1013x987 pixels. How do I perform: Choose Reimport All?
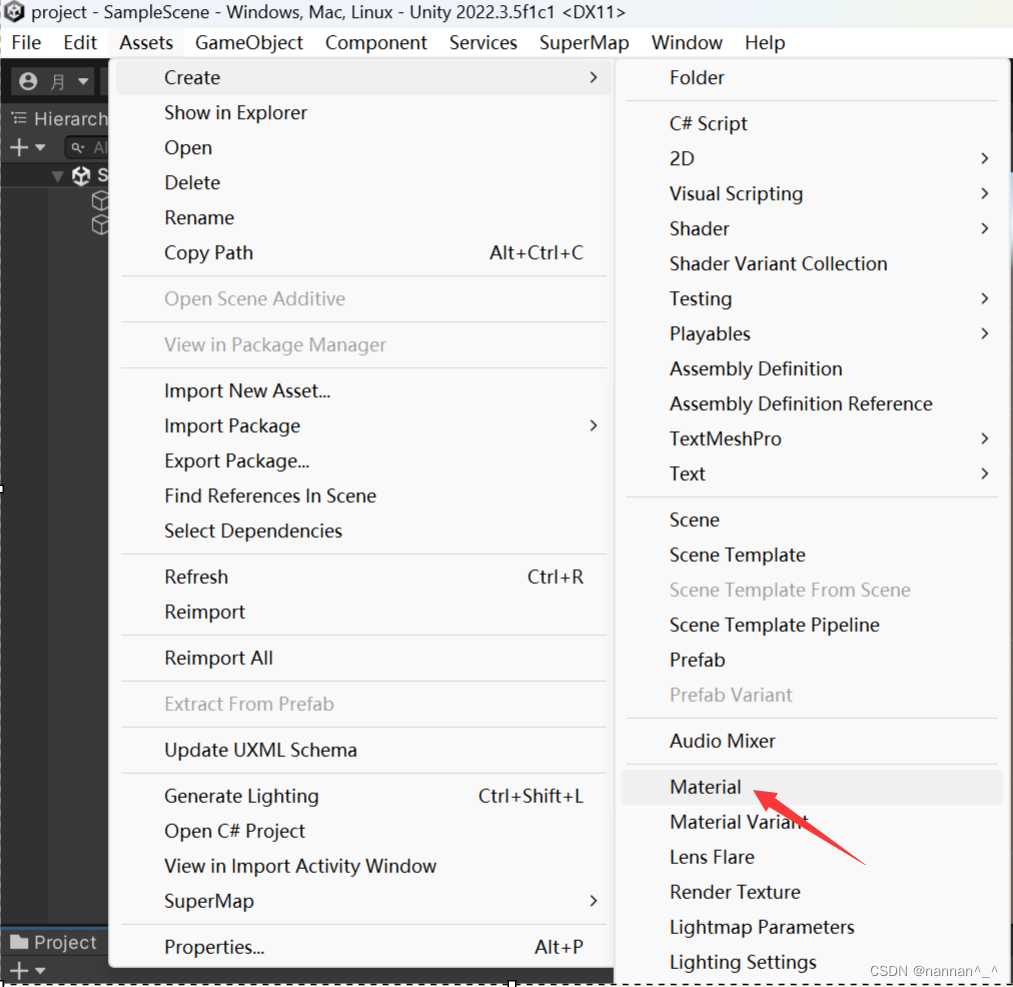click(364, 658)
